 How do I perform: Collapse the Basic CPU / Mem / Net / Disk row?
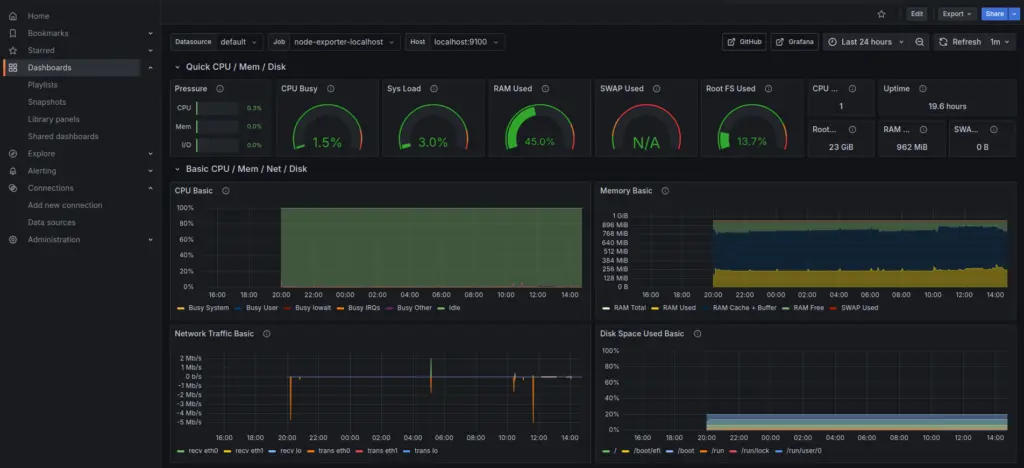click(x=177, y=168)
